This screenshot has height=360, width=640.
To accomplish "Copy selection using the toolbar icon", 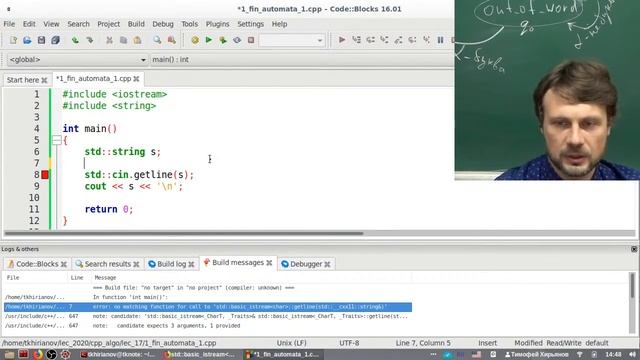I will pos(123,40).
